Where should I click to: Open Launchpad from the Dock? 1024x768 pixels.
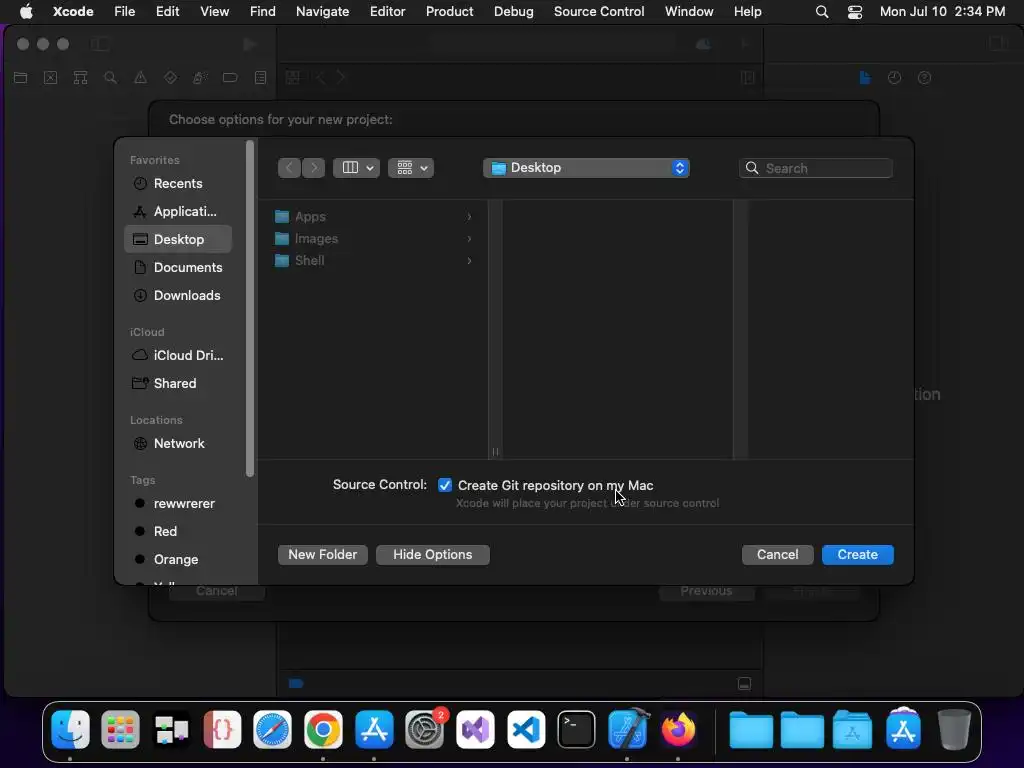(x=120, y=729)
